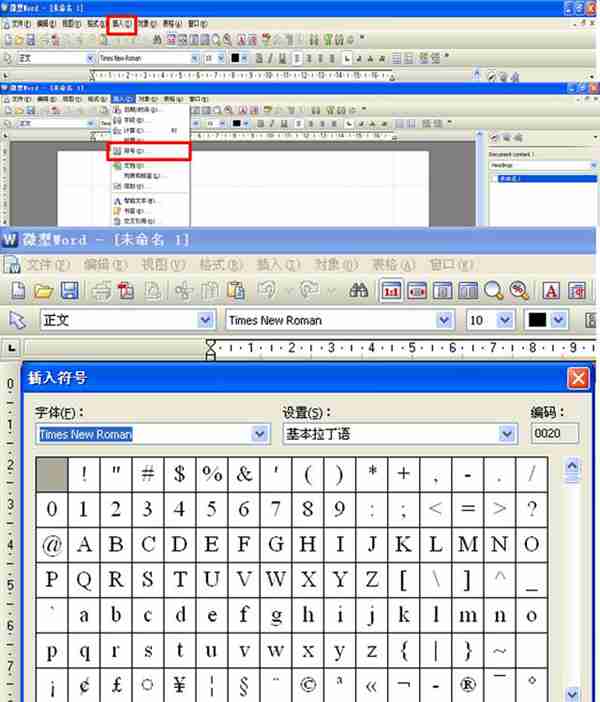Choose red-boxed 符号 item in middle window menu
This screenshot has height=702, width=600.
tap(149, 151)
